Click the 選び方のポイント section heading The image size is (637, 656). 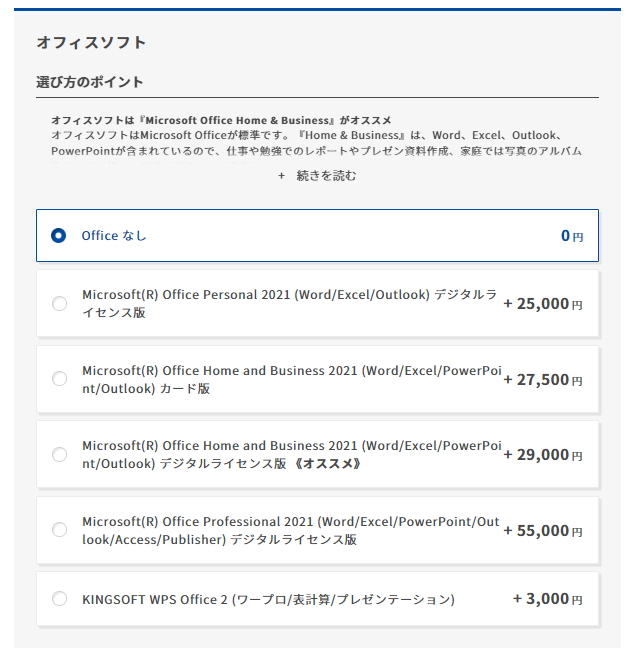pos(90,82)
